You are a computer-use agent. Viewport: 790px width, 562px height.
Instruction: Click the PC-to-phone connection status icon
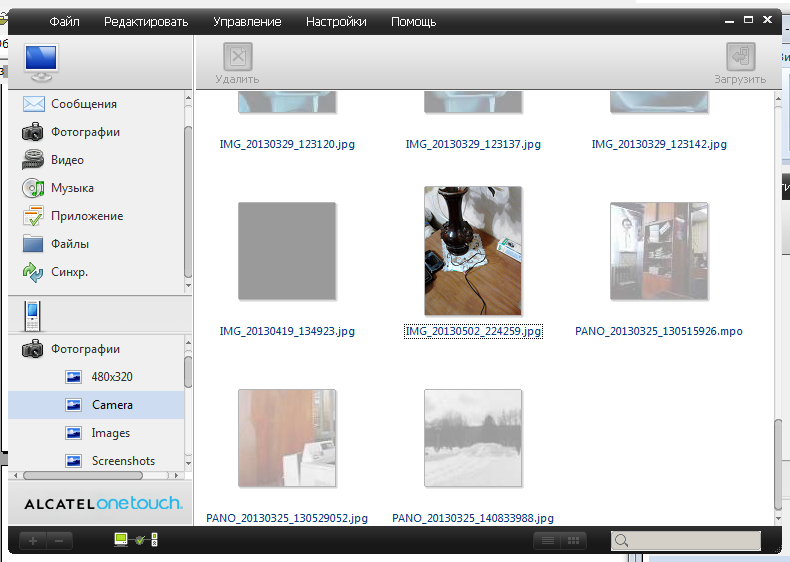click(x=136, y=540)
